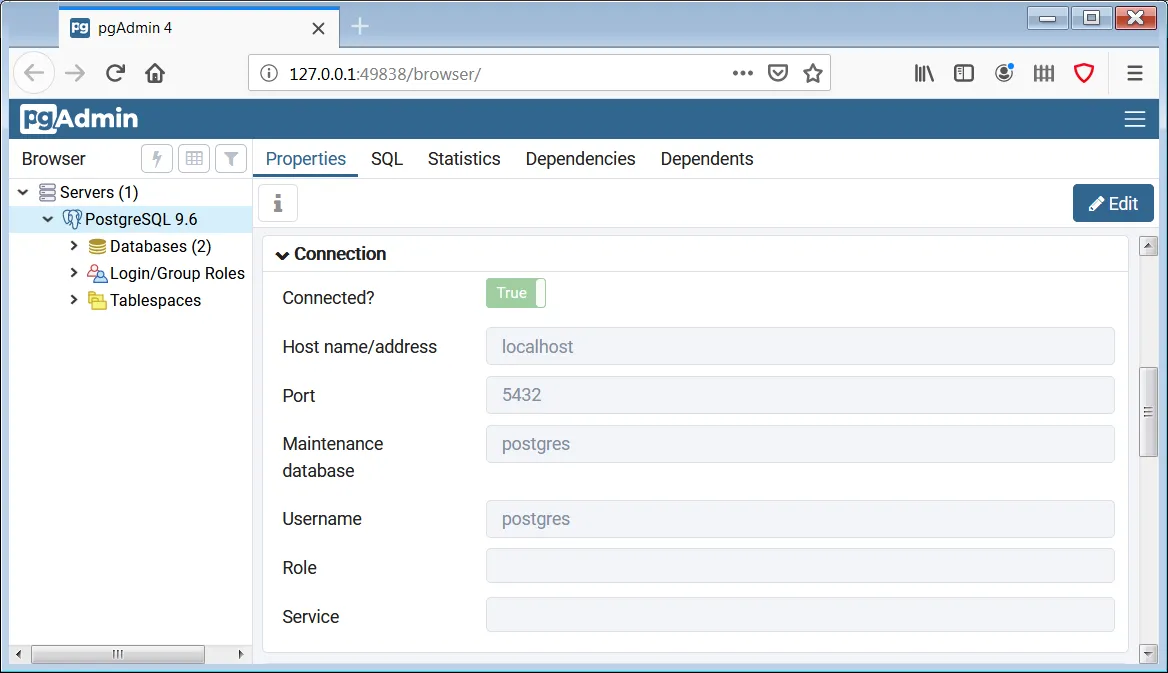The image size is (1168, 673).
Task: Open a new browser tab
Action: click(360, 27)
